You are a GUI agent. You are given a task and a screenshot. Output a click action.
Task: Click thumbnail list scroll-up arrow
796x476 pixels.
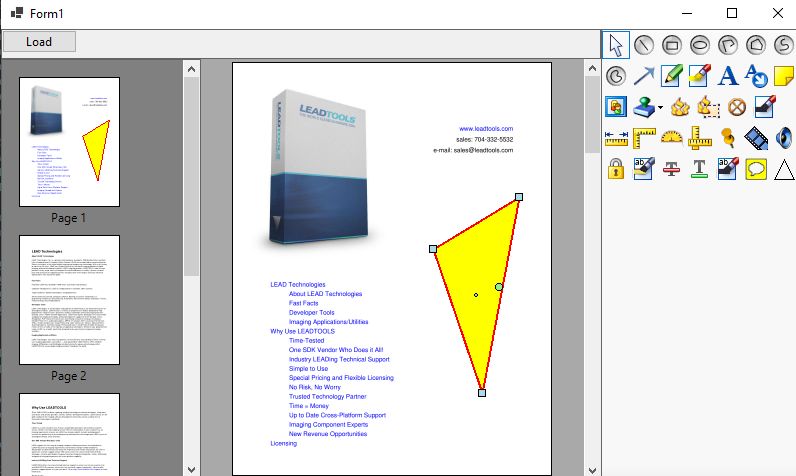(191, 69)
